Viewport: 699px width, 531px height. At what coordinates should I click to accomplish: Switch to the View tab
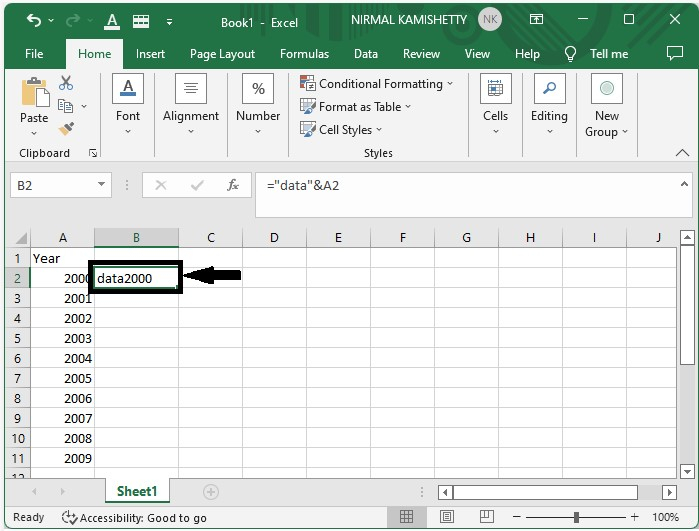pyautogui.click(x=477, y=54)
